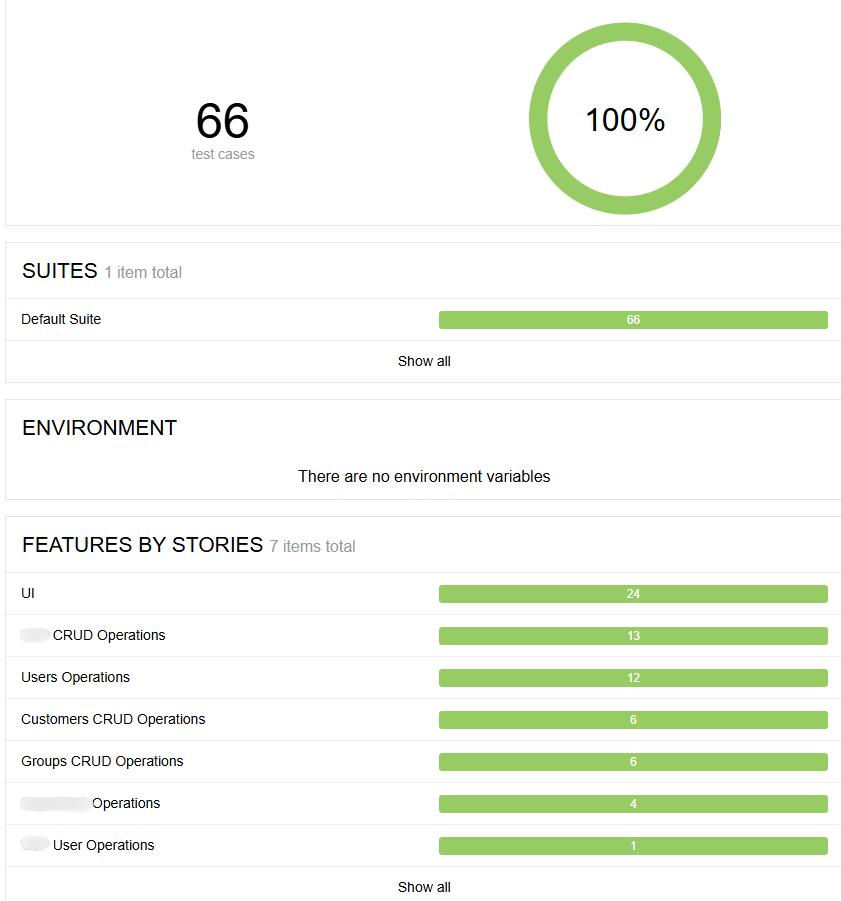
Task: Open the Customers CRUD Operations feature
Action: pyautogui.click(x=113, y=719)
